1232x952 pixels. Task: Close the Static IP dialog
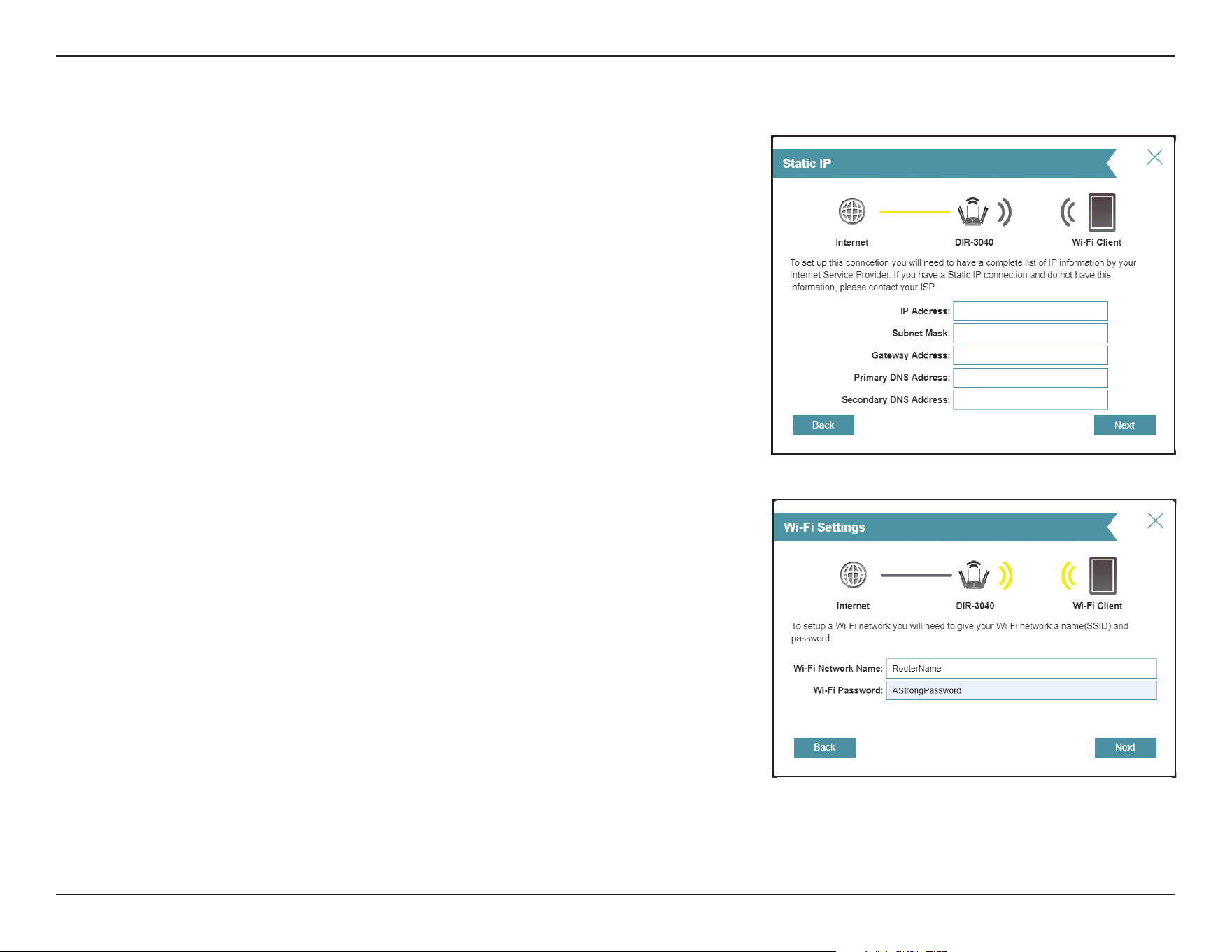point(1154,157)
